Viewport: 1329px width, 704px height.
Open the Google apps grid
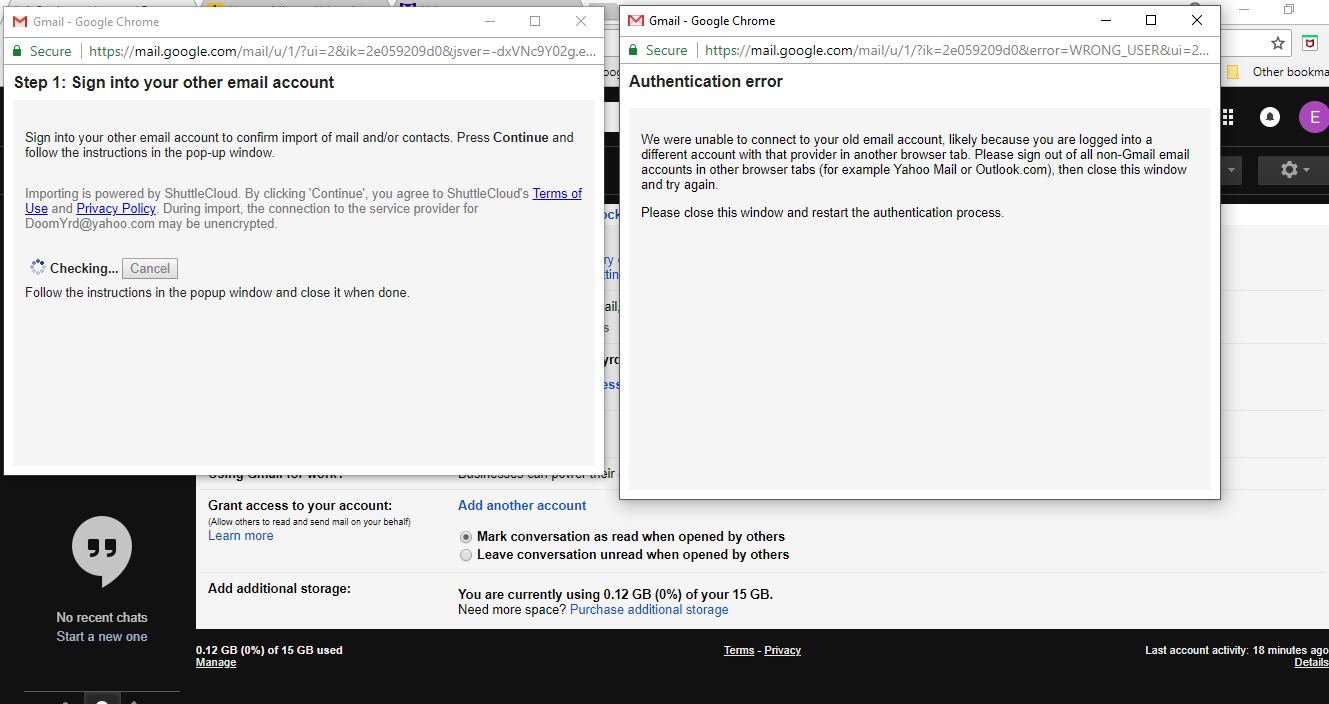(x=1228, y=117)
